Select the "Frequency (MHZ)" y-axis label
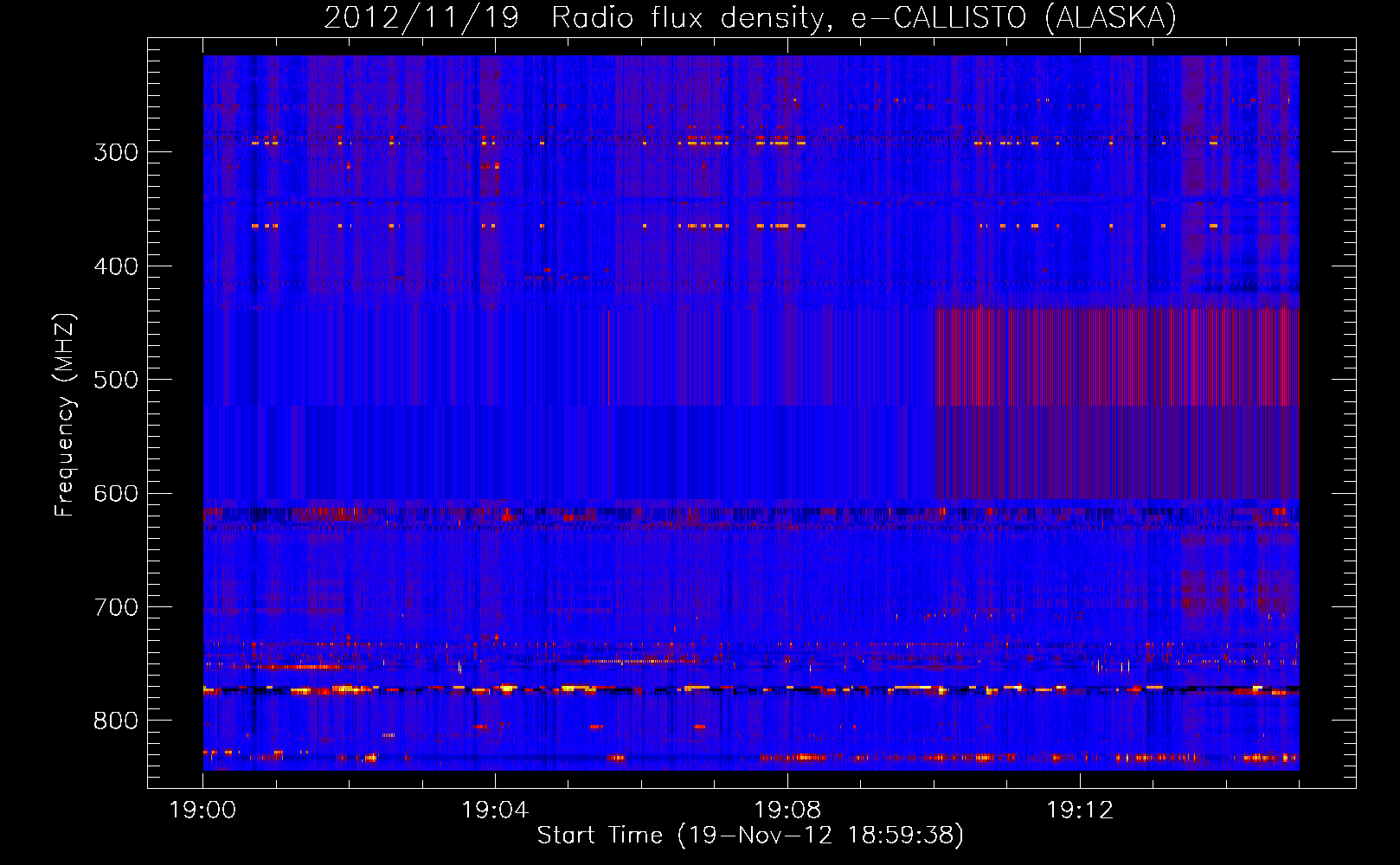 65,414
